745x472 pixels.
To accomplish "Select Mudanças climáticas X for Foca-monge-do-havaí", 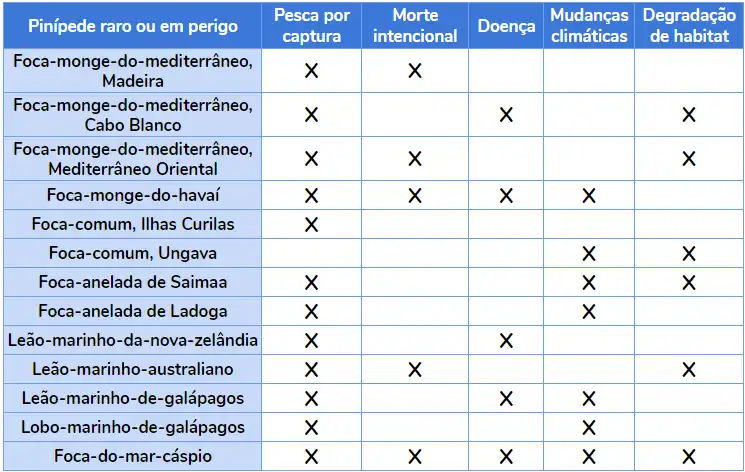I will click(589, 195).
